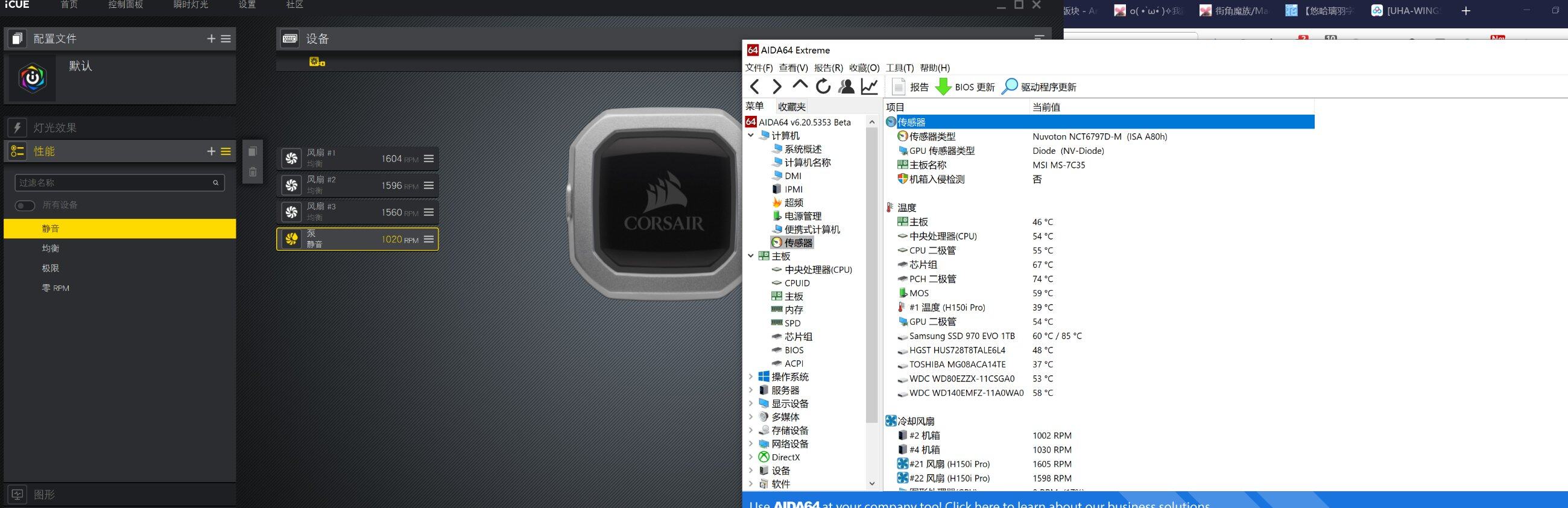Collapse 主板 tree node
This screenshot has height=508, width=1568.
(x=751, y=256)
